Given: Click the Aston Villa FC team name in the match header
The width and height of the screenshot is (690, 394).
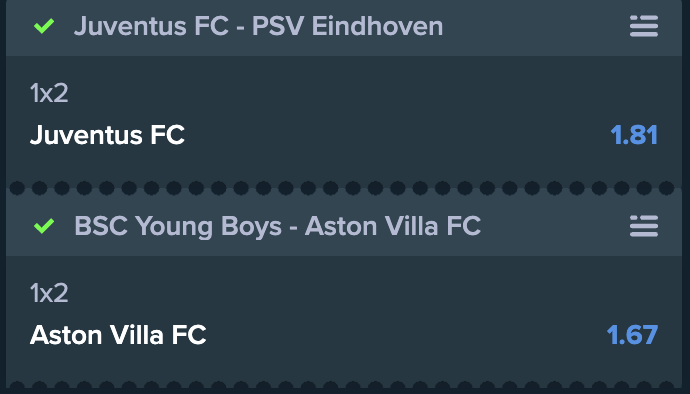Looking at the screenshot, I should click(x=393, y=226).
